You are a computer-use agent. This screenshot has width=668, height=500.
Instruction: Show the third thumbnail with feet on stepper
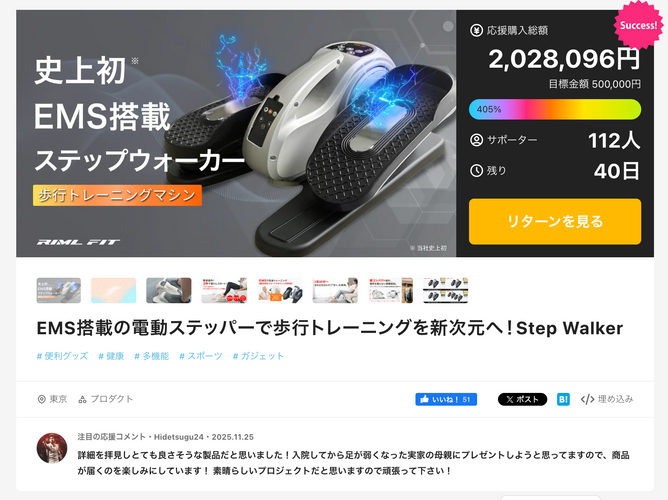point(169,290)
